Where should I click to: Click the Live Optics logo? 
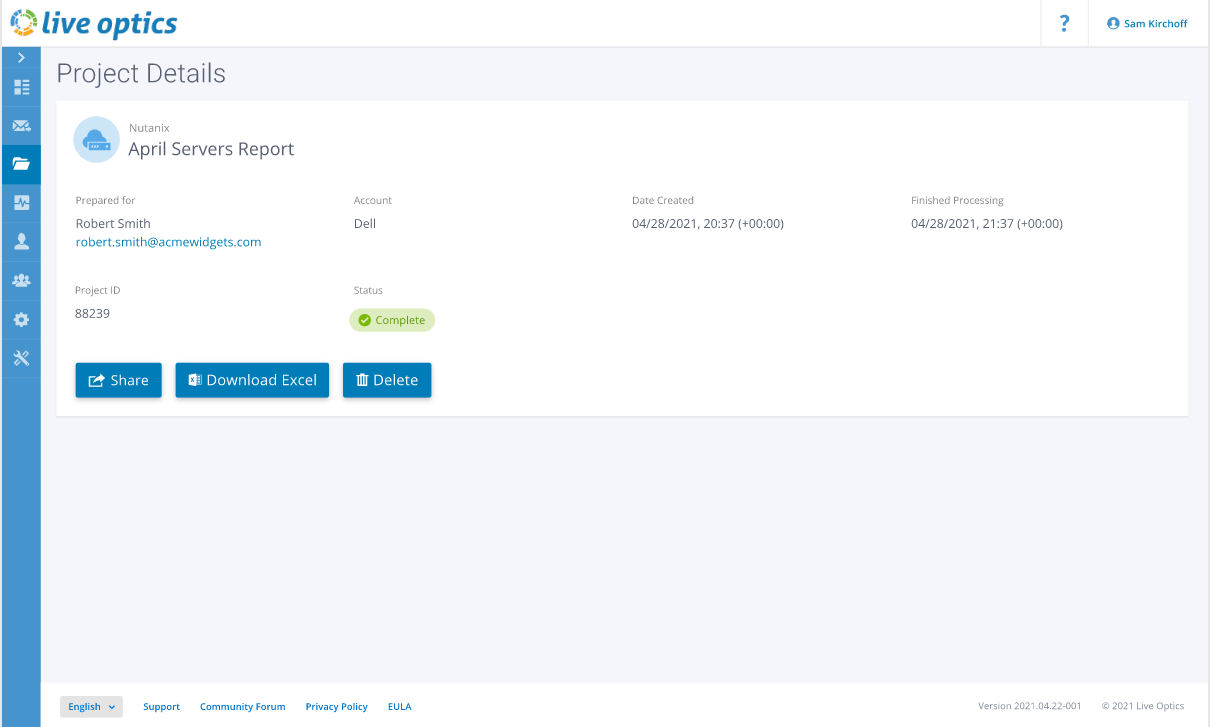93,23
